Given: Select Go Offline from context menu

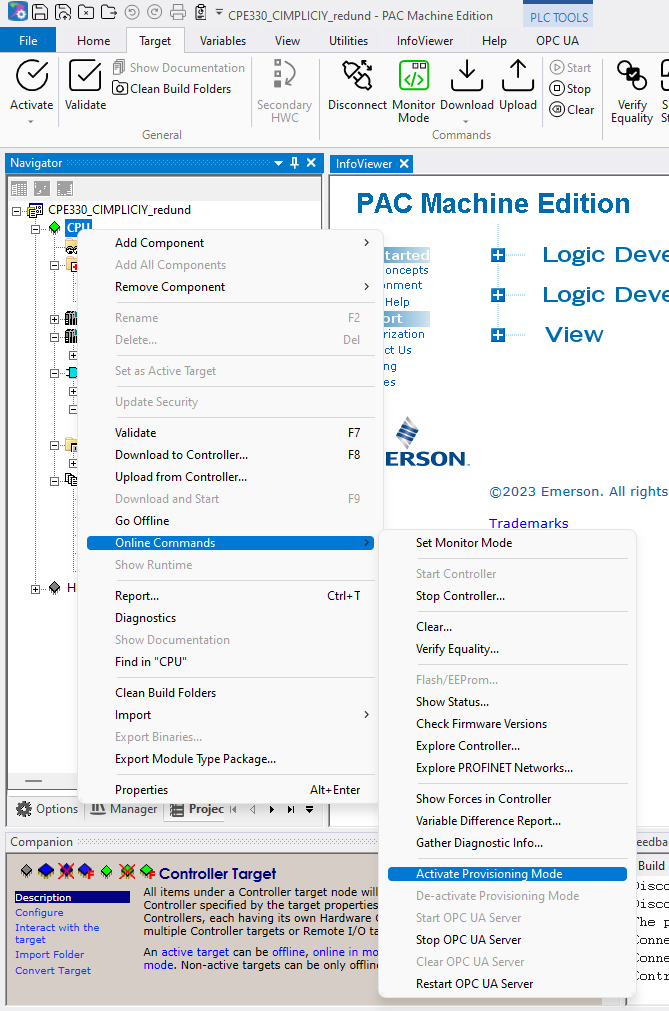Looking at the screenshot, I should tap(230, 521).
